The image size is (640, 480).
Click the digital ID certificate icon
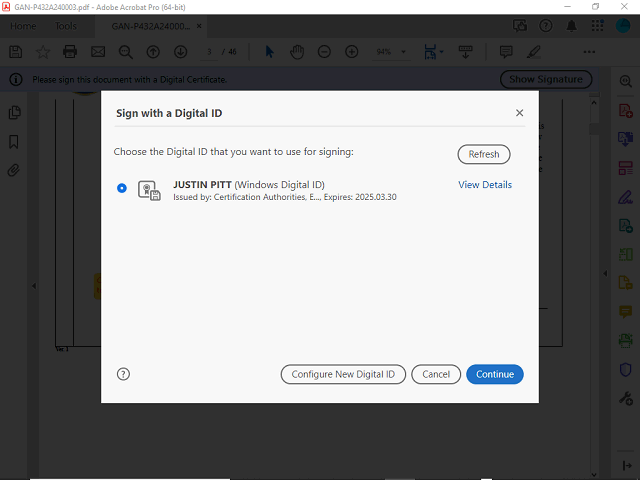point(149,190)
